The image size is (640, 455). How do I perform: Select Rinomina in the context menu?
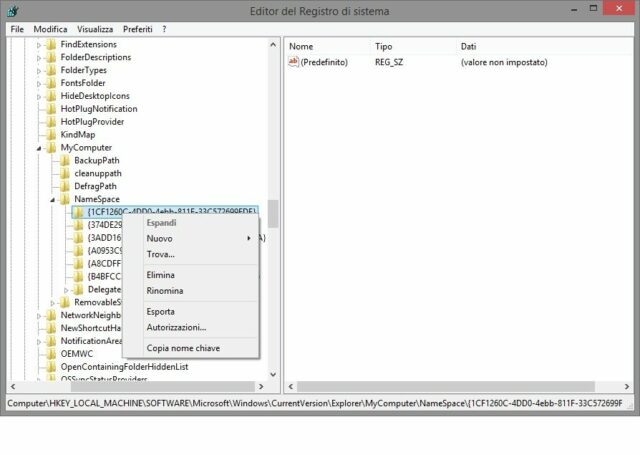point(165,291)
